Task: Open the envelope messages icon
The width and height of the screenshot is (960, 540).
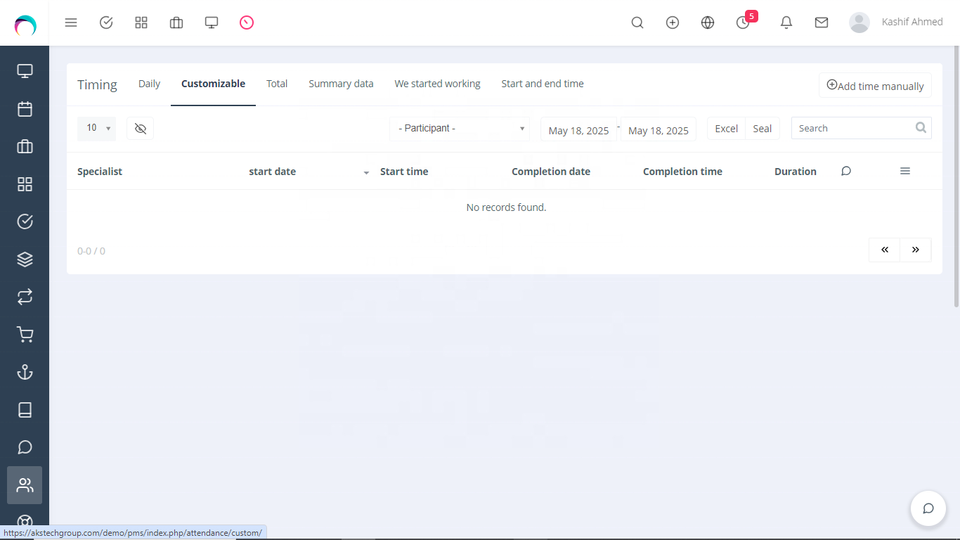Action: (821, 22)
